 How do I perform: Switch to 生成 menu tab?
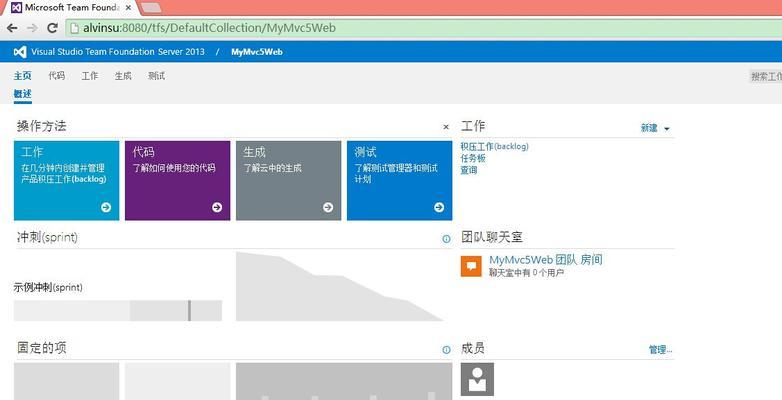pos(123,76)
